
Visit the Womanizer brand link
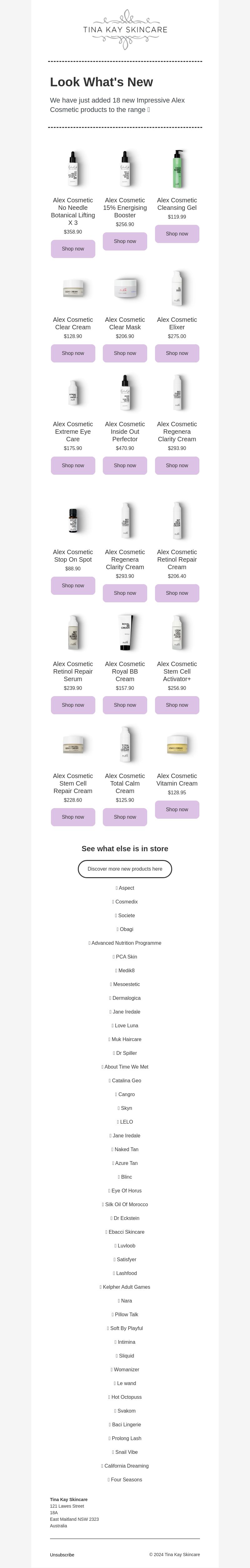[x=125, y=1369]
